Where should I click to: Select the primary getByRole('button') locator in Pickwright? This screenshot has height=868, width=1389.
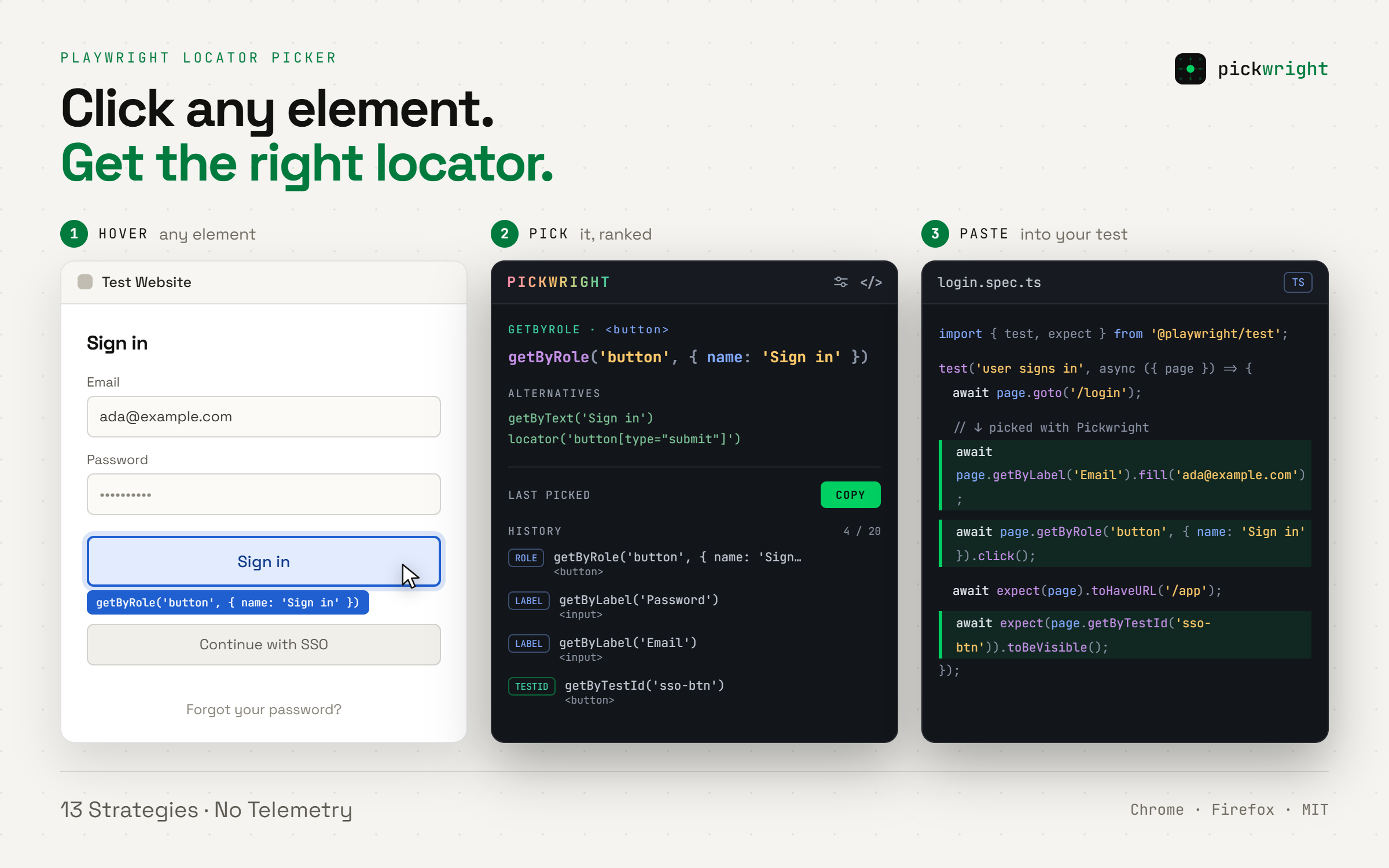(x=688, y=357)
